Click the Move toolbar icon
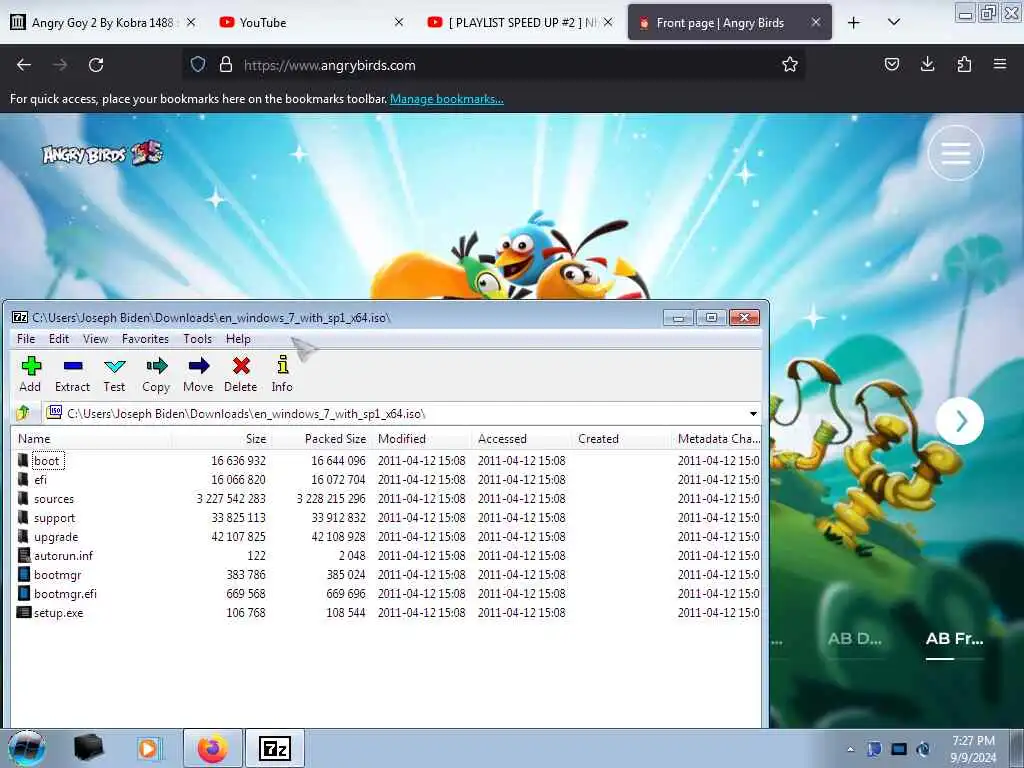This screenshot has width=1024, height=768. tap(198, 374)
